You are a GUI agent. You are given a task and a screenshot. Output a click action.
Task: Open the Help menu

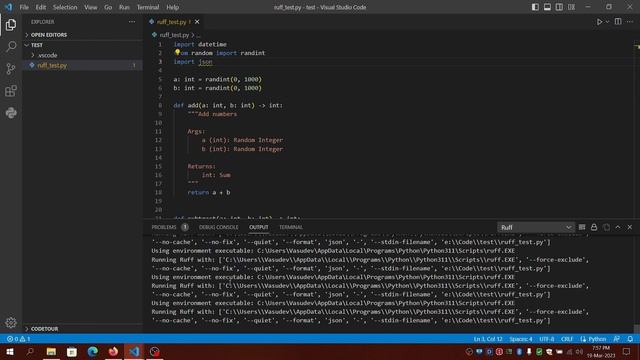172,7
